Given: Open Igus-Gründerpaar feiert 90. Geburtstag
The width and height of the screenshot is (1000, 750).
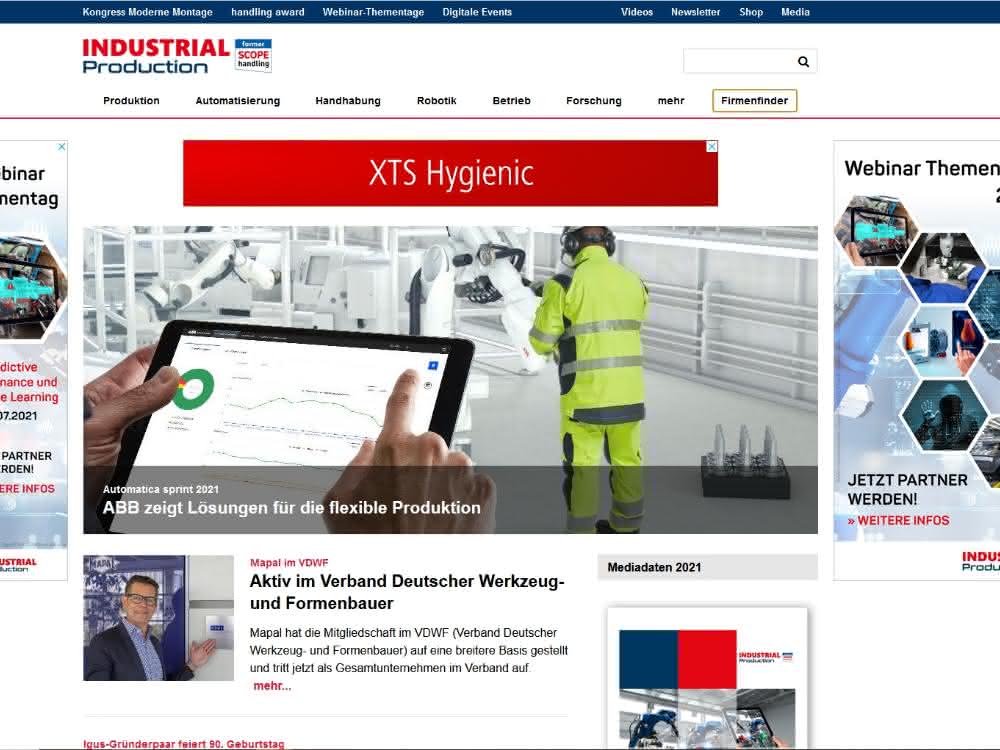Looking at the screenshot, I should [184, 744].
